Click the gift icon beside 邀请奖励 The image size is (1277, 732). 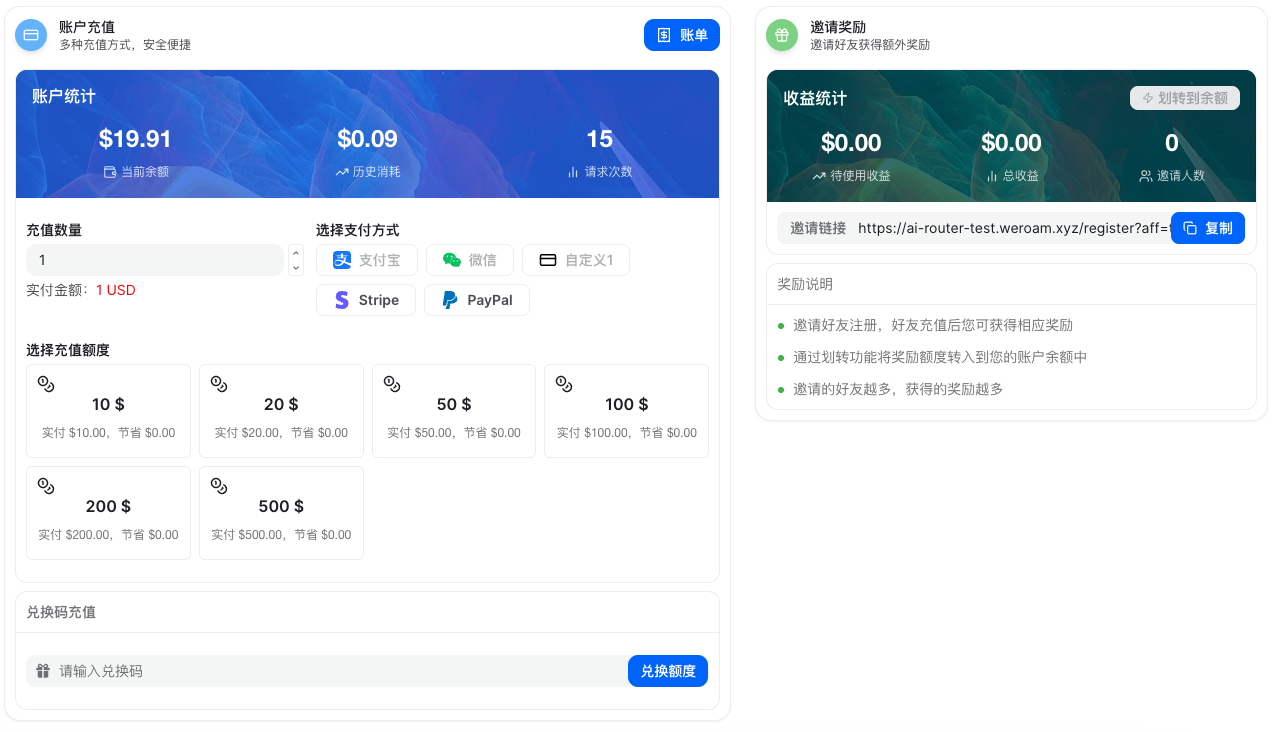click(782, 35)
